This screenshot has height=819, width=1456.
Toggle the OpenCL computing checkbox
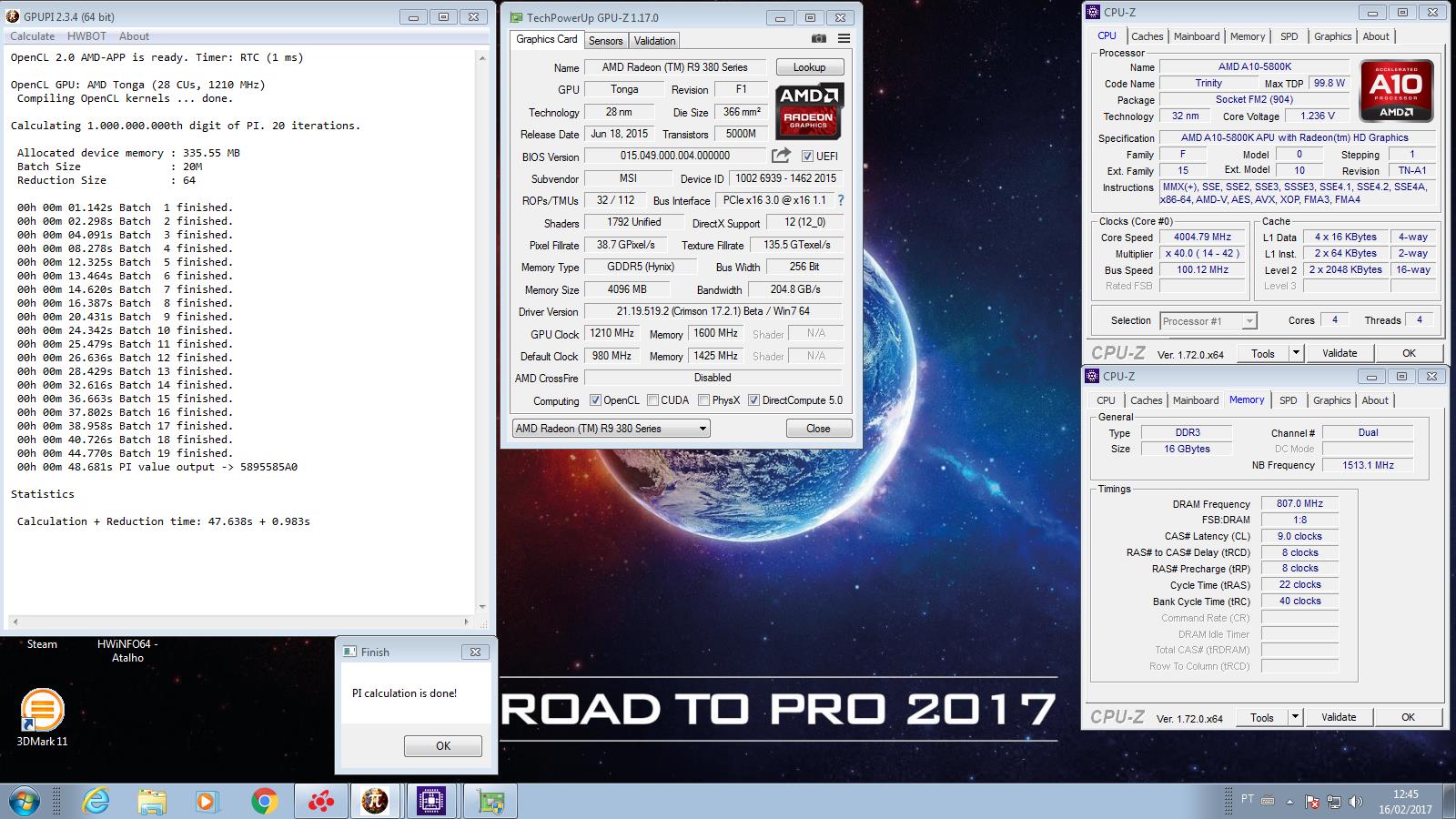point(595,399)
